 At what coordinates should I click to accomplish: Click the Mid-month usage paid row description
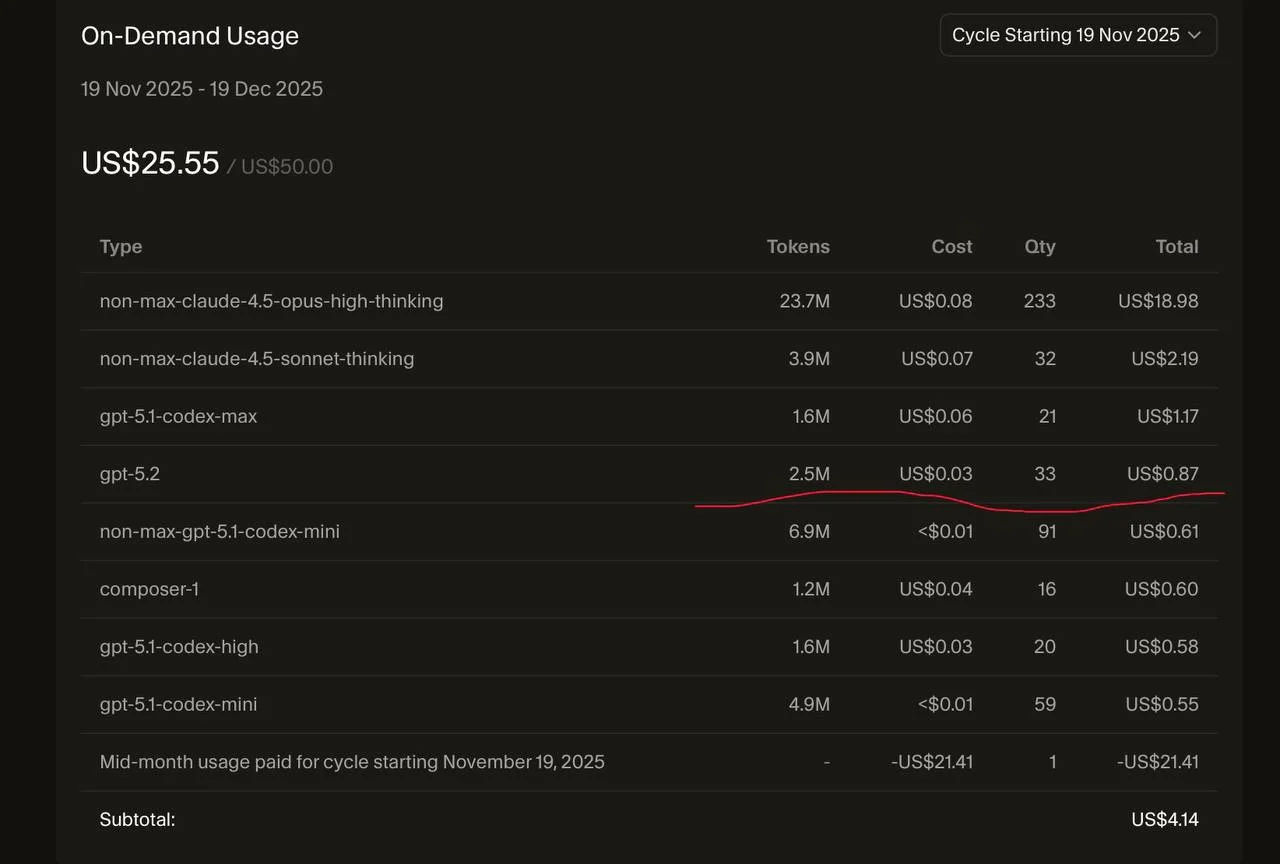point(352,762)
